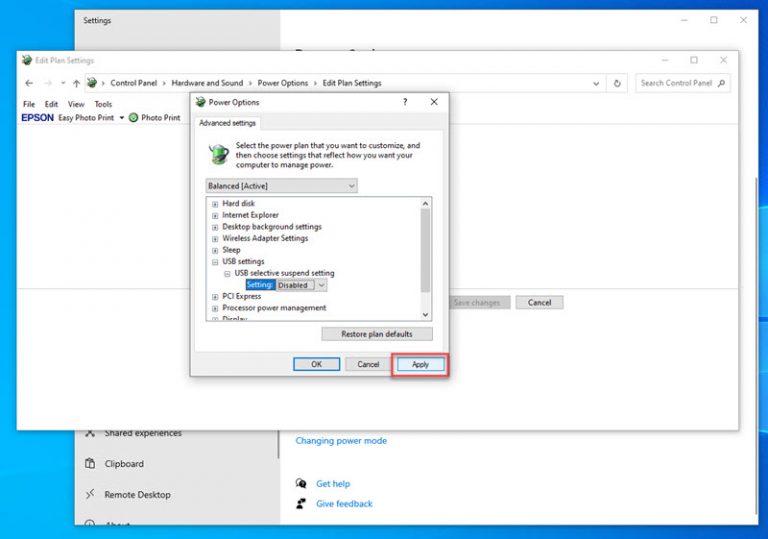768x539 pixels.
Task: Click the Photo Print toolbar button
Action: click(155, 118)
